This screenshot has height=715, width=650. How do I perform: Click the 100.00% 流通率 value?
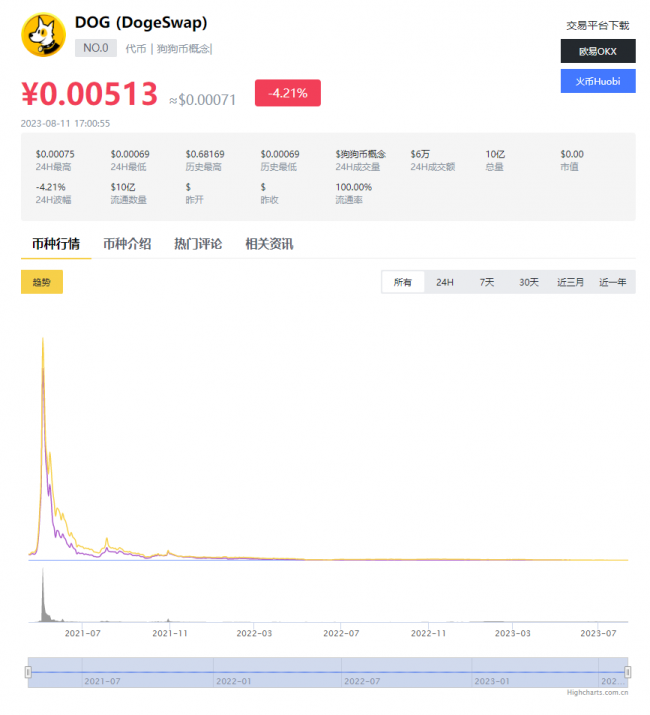tap(354, 187)
